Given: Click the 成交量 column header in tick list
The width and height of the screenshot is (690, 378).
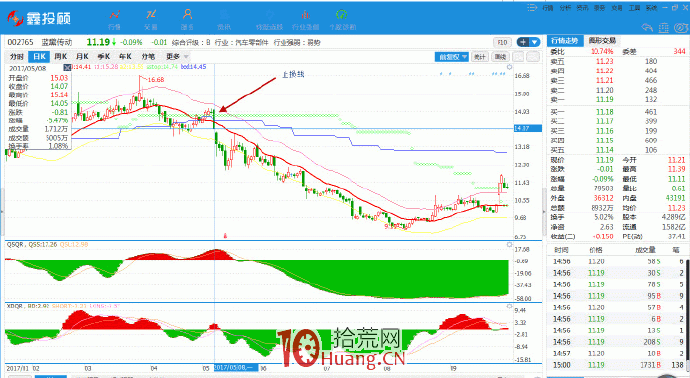Looking at the screenshot, I should click(645, 250).
